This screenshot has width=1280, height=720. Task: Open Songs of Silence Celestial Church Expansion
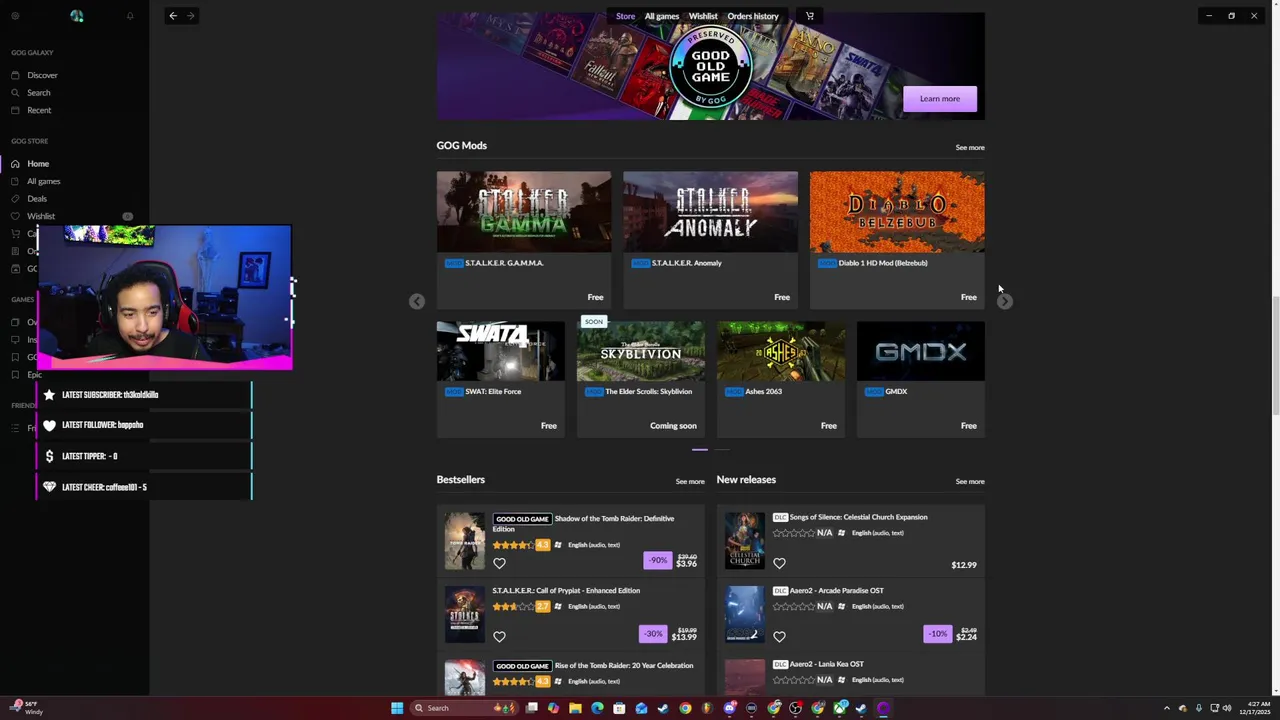click(x=858, y=518)
